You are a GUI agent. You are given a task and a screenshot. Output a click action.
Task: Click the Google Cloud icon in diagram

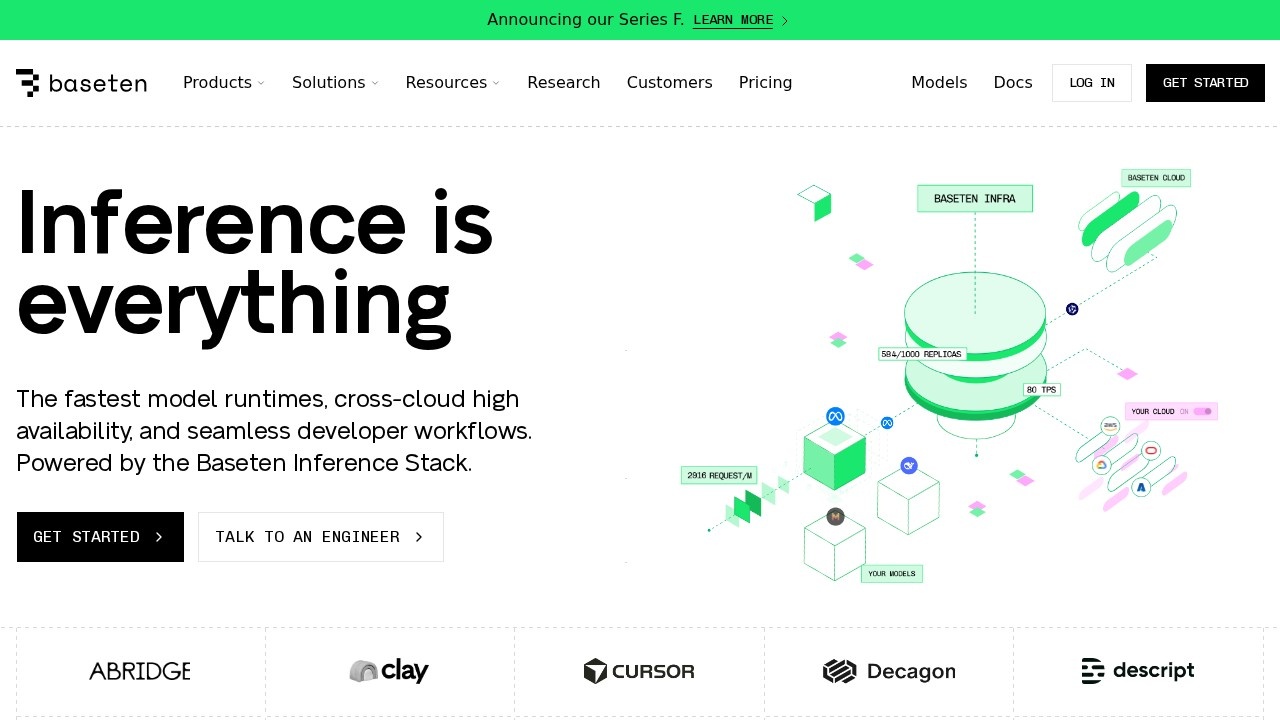(x=1101, y=465)
